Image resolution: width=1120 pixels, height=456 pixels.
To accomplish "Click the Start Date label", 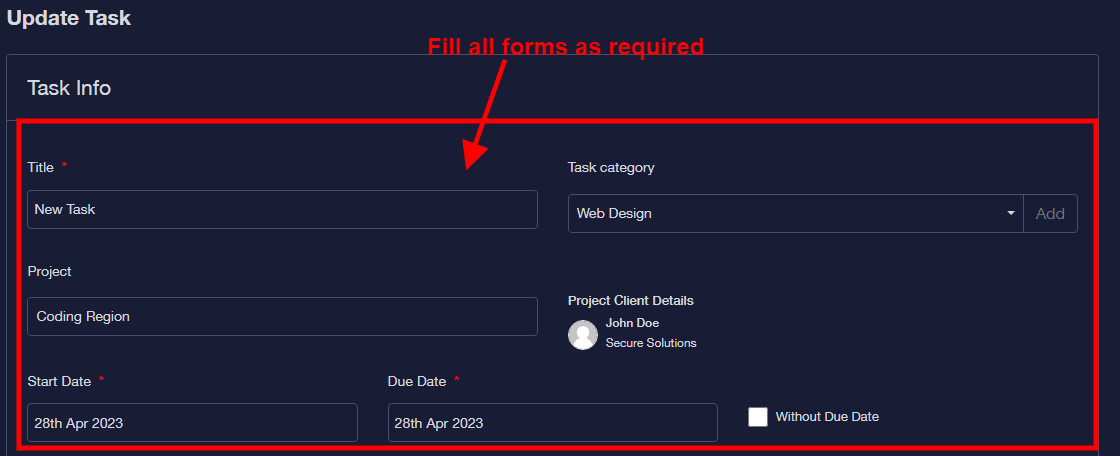I will (59, 381).
